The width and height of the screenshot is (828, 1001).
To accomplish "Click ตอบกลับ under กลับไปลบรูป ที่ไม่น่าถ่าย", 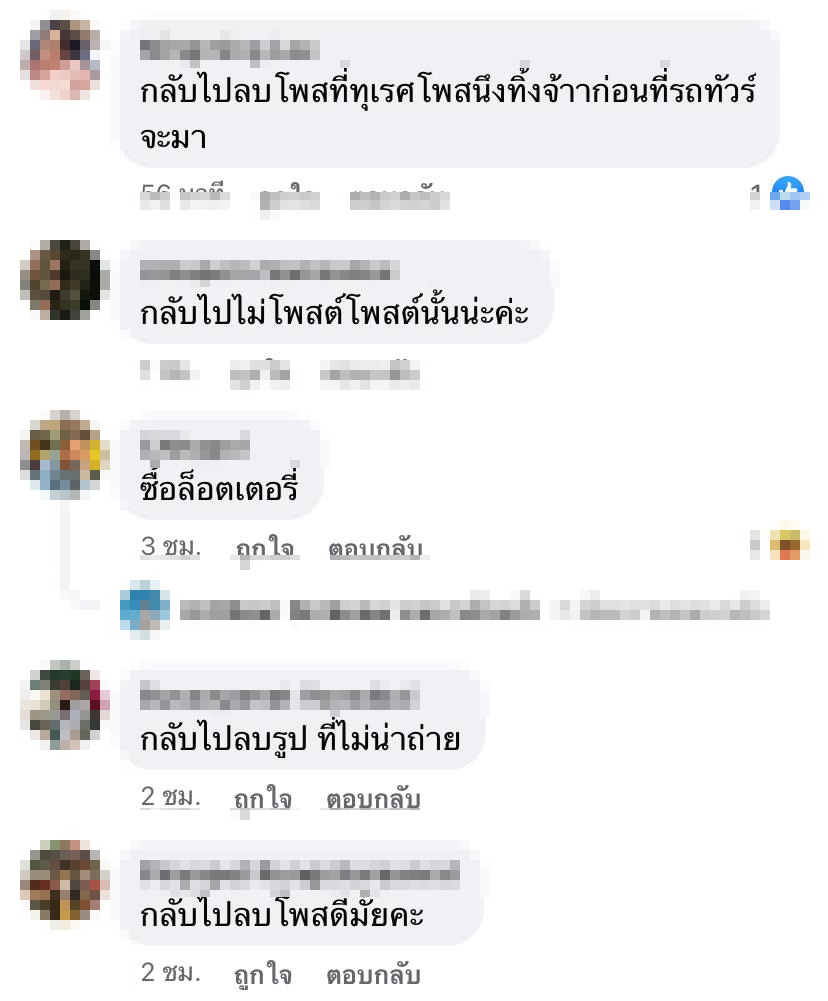I will 373,799.
